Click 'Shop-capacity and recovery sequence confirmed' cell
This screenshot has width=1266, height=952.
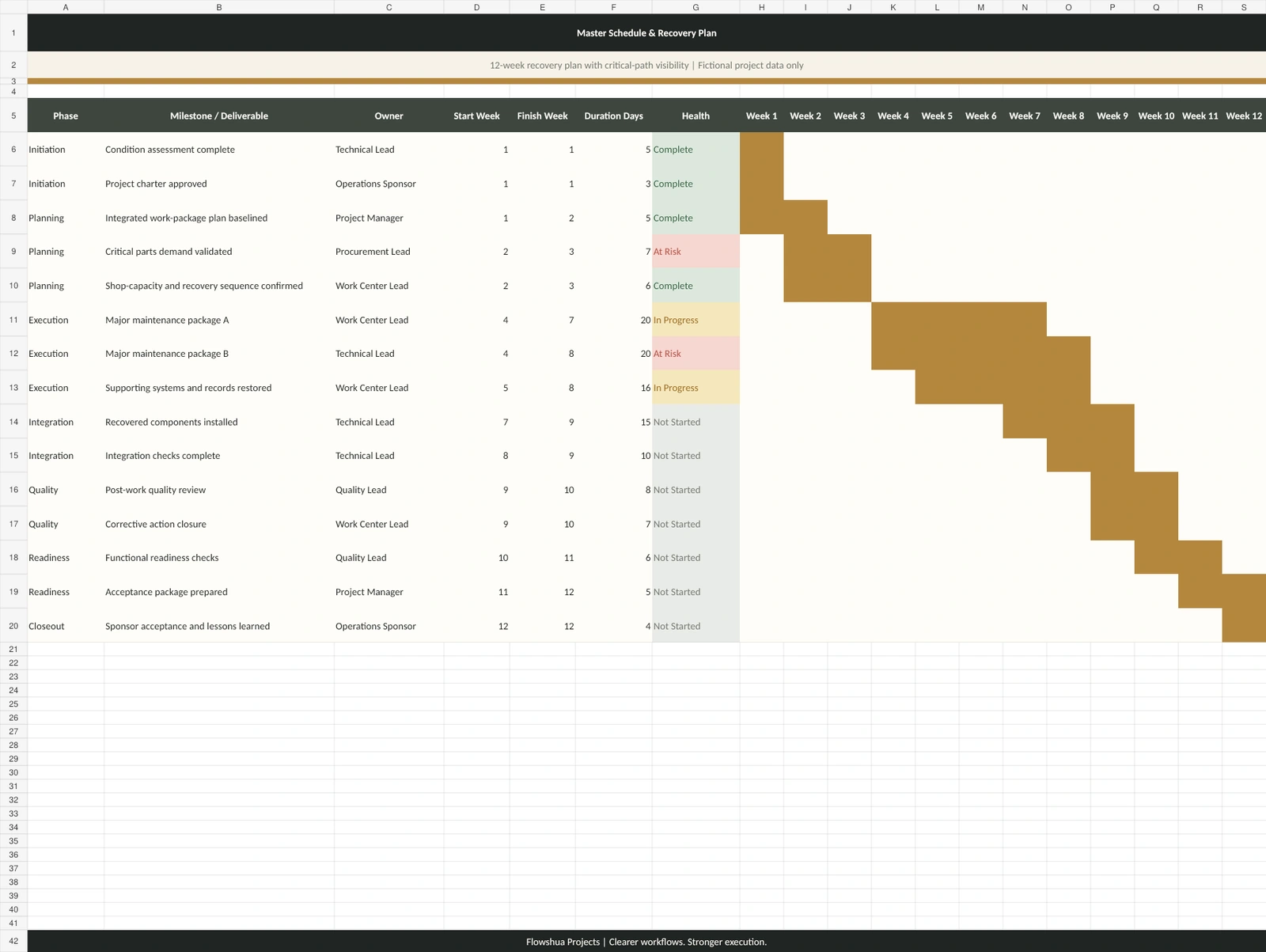coord(219,286)
